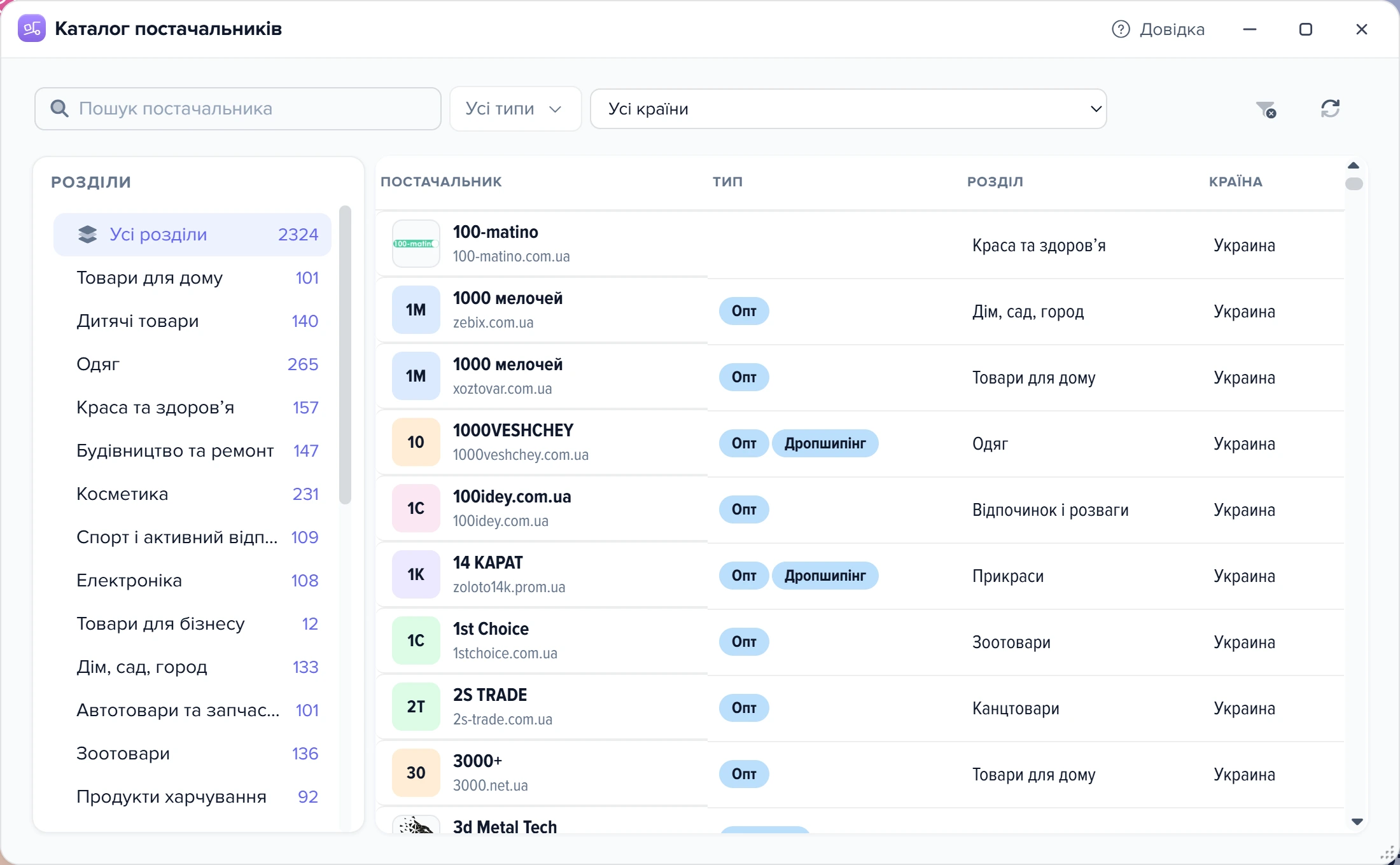
Task: Click the 1M avatar for xoztovar.com.ua
Action: (x=416, y=376)
